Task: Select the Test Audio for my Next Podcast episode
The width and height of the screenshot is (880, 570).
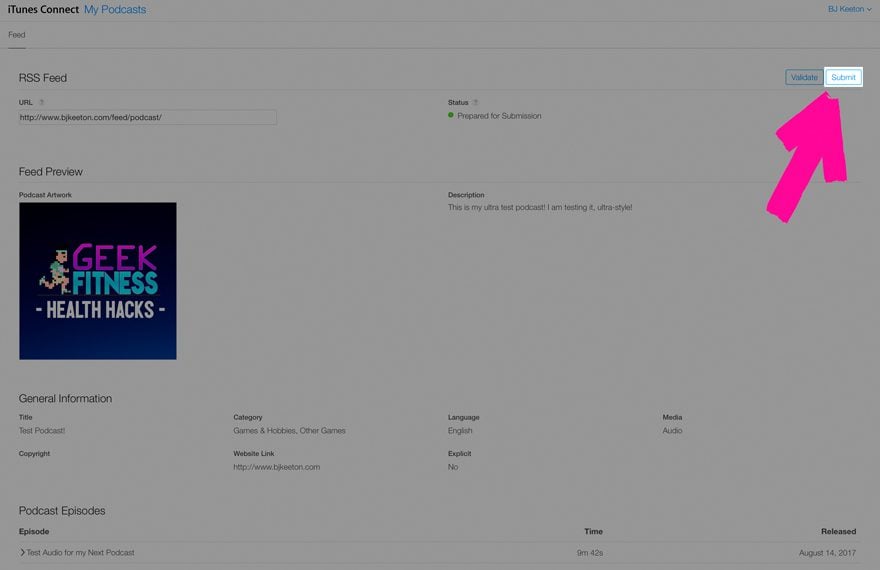Action: 80,552
